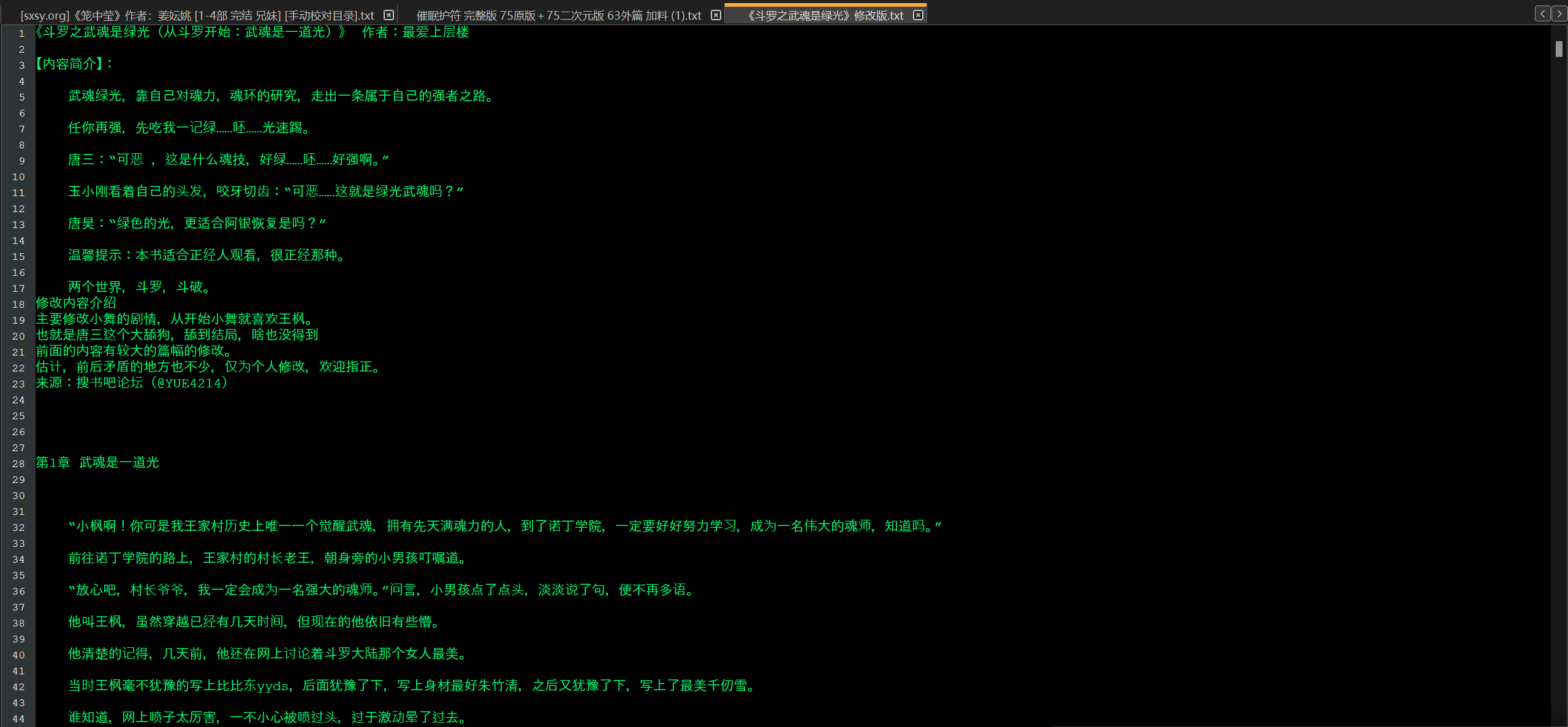Viewport: 1568px width, 727px height.
Task: Click line number 1 in the gutter
Action: pyautogui.click(x=21, y=33)
